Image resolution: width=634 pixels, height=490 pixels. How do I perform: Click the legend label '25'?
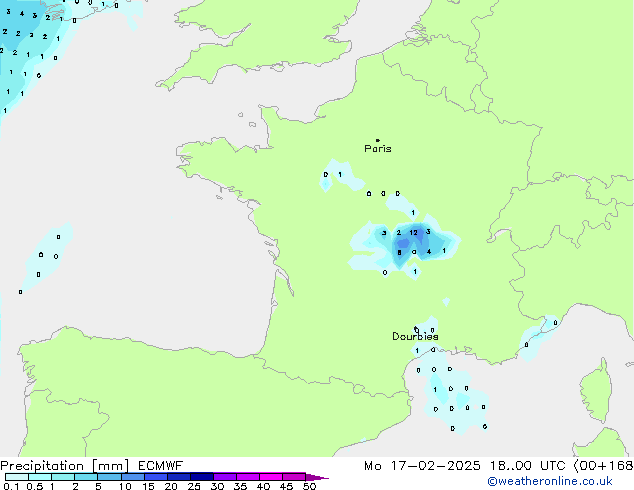[194, 486]
